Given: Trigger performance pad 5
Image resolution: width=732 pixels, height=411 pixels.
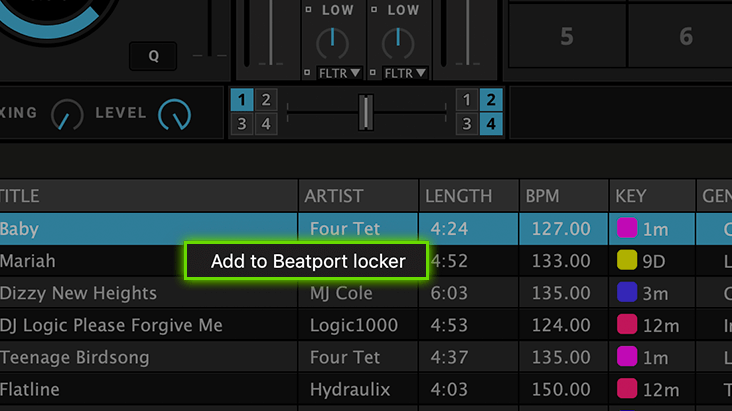Looking at the screenshot, I should pyautogui.click(x=566, y=38).
